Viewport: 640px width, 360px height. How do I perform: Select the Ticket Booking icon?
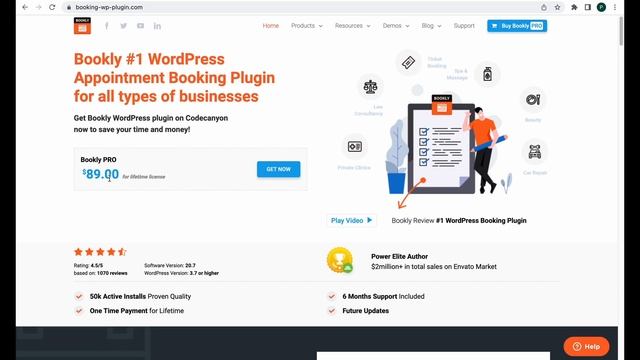408,62
